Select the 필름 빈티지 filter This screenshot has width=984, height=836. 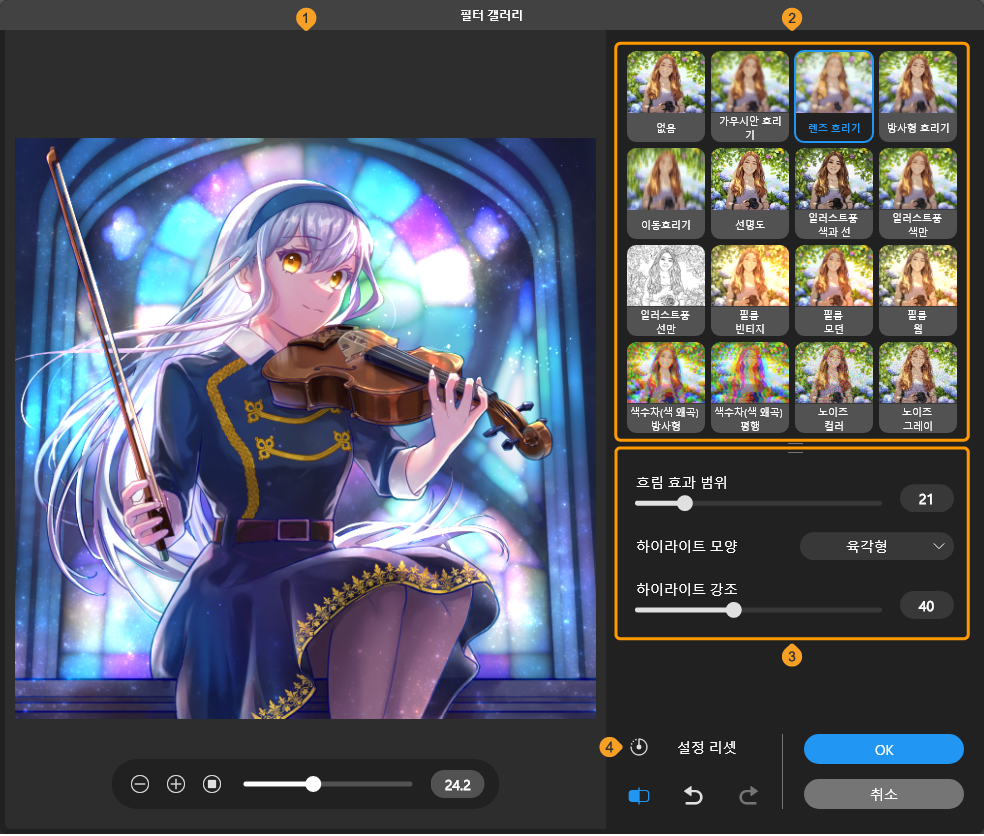[x=750, y=290]
